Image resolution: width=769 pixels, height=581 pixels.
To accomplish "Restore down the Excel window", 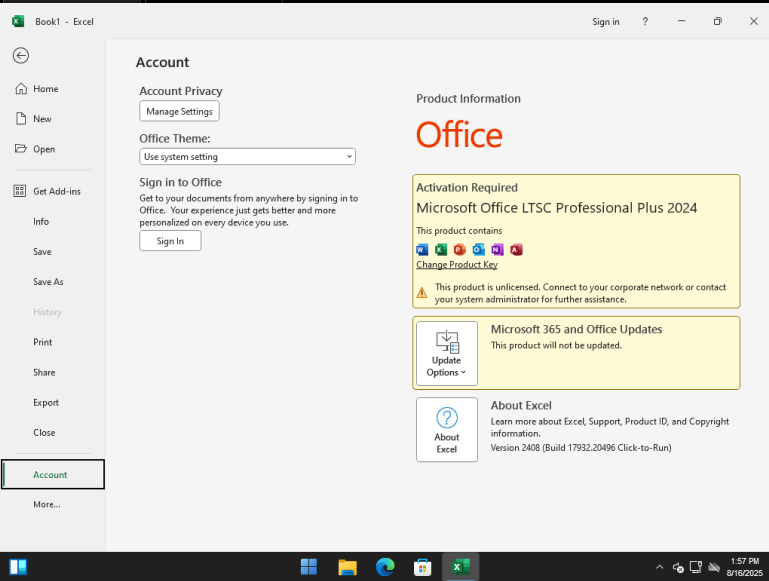I will [x=718, y=21].
